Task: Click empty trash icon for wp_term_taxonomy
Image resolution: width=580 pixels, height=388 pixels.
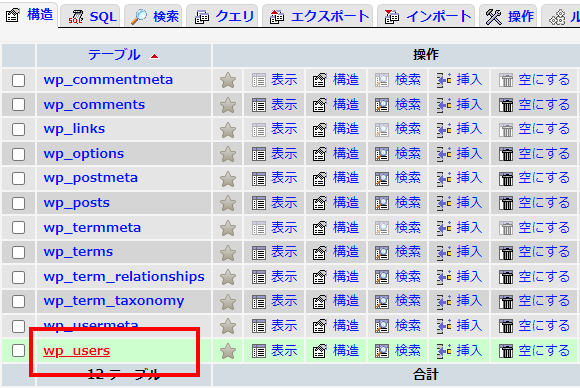Action: pos(506,302)
